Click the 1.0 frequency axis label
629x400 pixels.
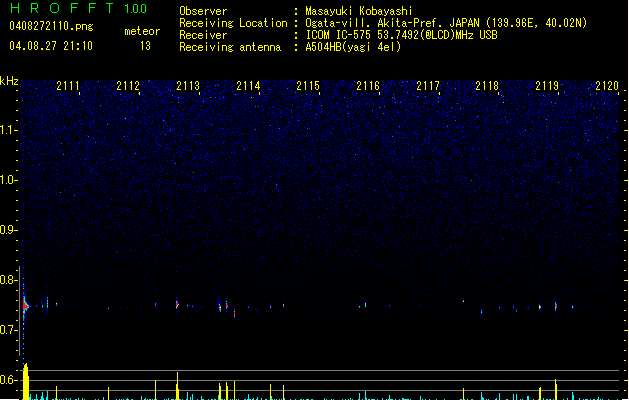click(8, 180)
